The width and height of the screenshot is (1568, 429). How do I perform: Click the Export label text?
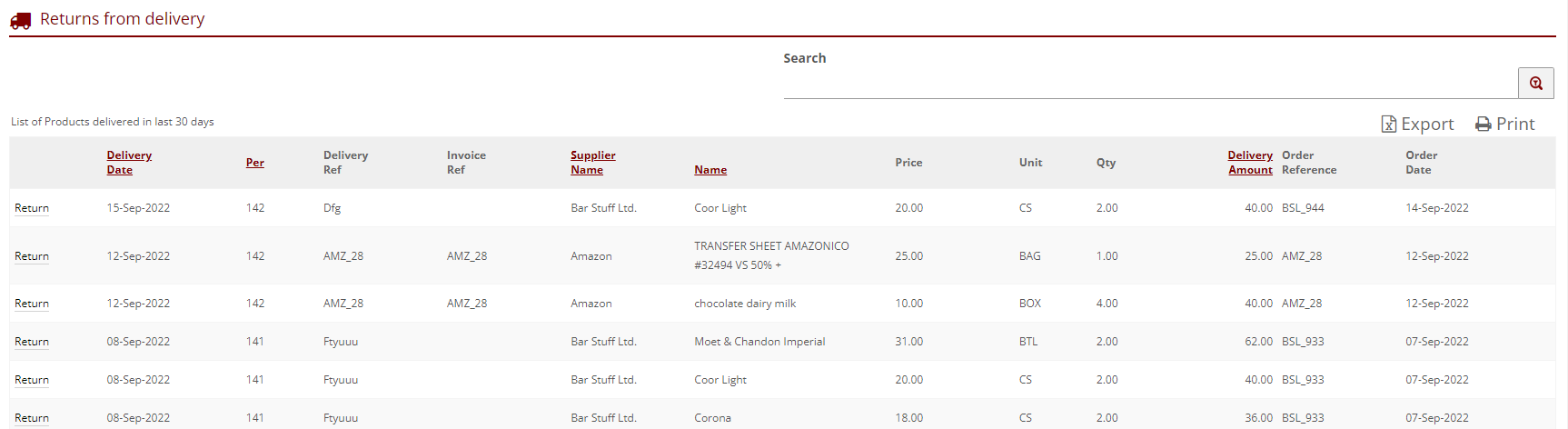coord(1427,124)
